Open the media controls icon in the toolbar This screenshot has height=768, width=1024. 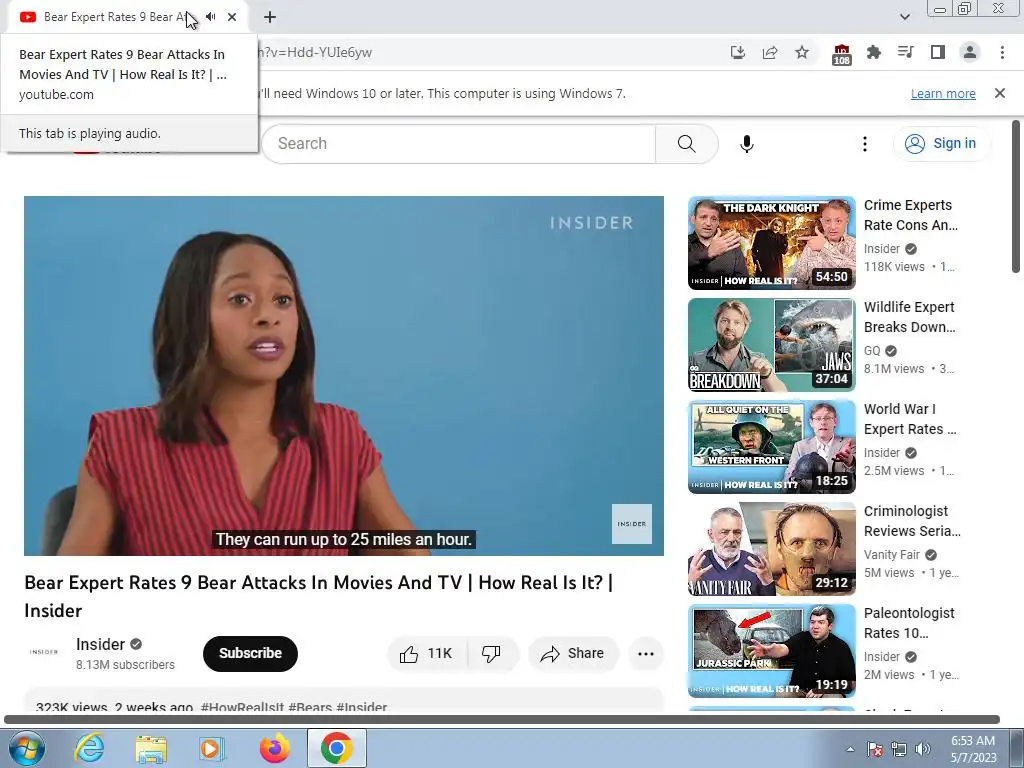(905, 52)
